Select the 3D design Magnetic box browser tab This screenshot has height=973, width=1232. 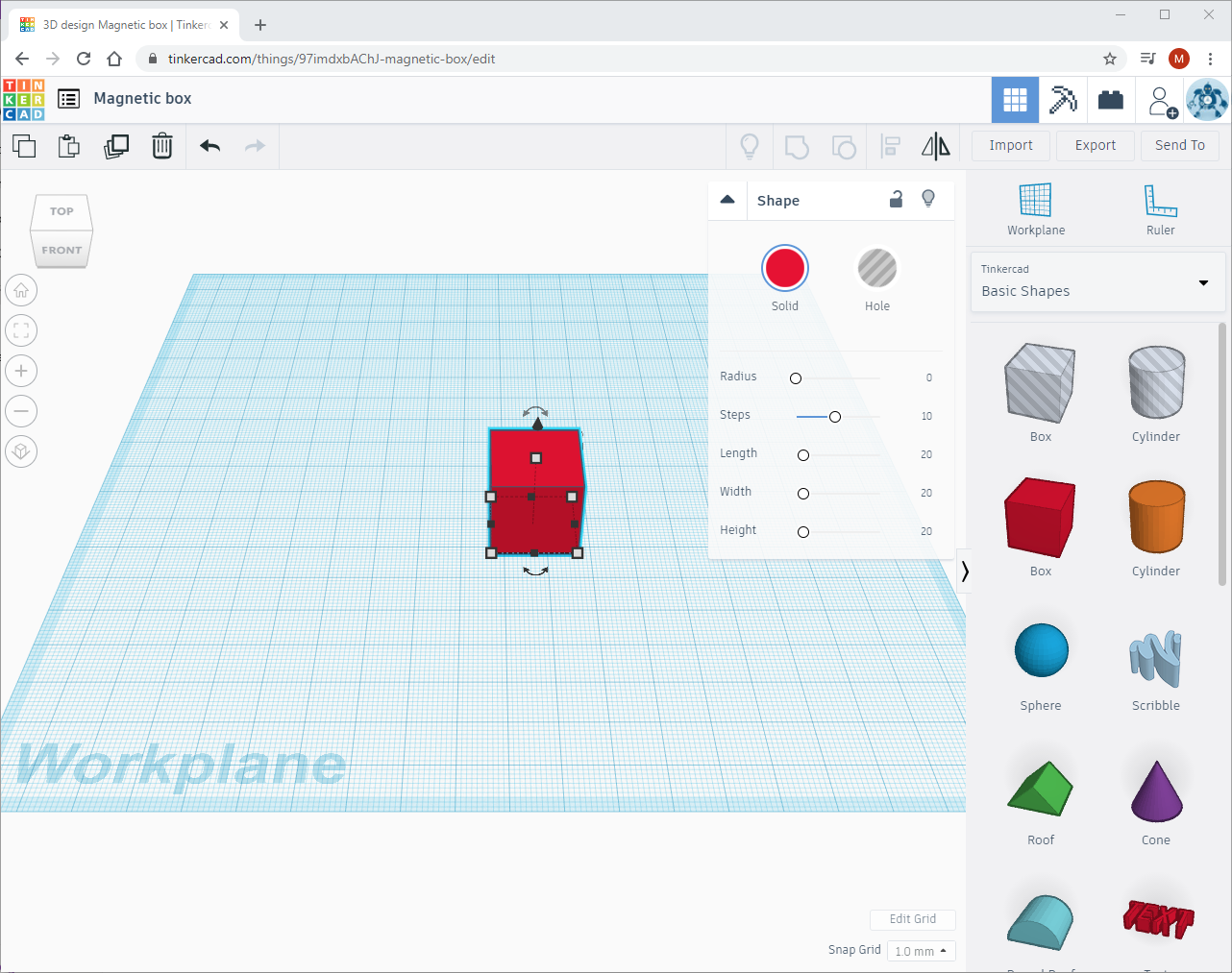(123, 25)
